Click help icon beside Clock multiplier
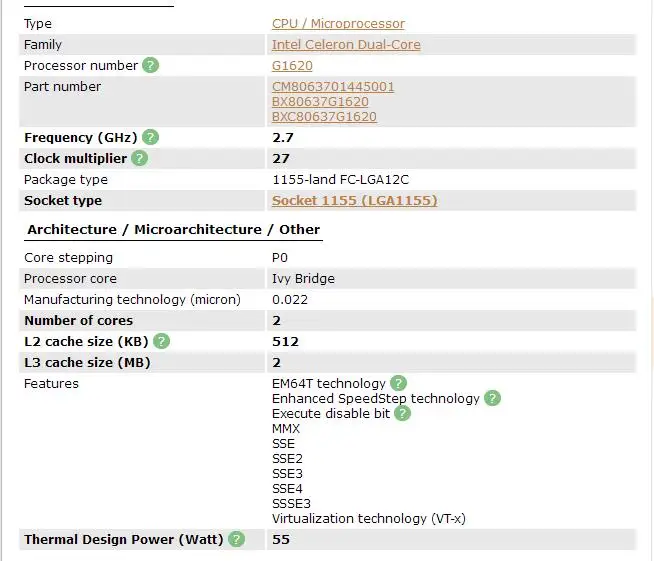 pyautogui.click(x=140, y=158)
